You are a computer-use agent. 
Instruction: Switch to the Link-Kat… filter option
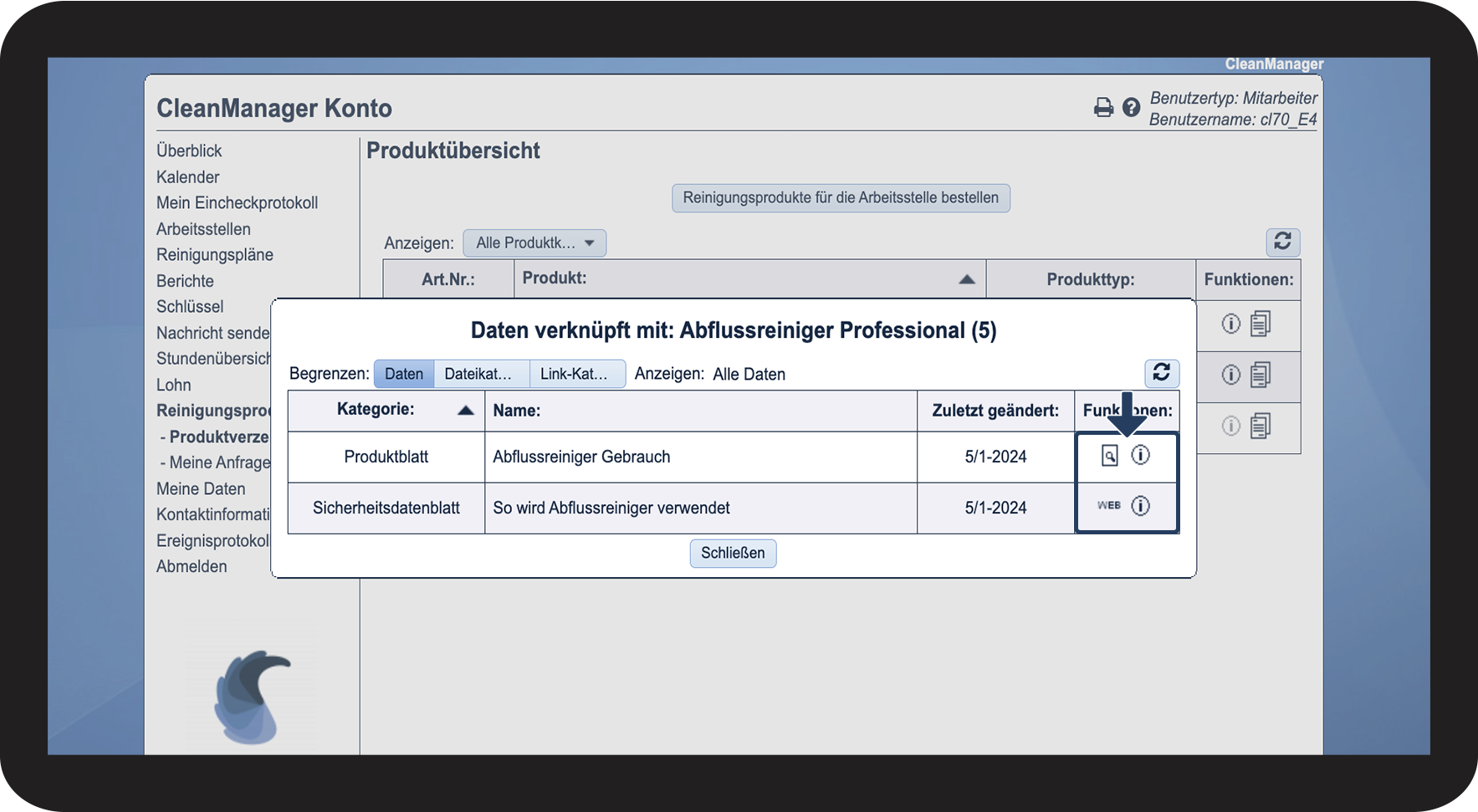[575, 374]
